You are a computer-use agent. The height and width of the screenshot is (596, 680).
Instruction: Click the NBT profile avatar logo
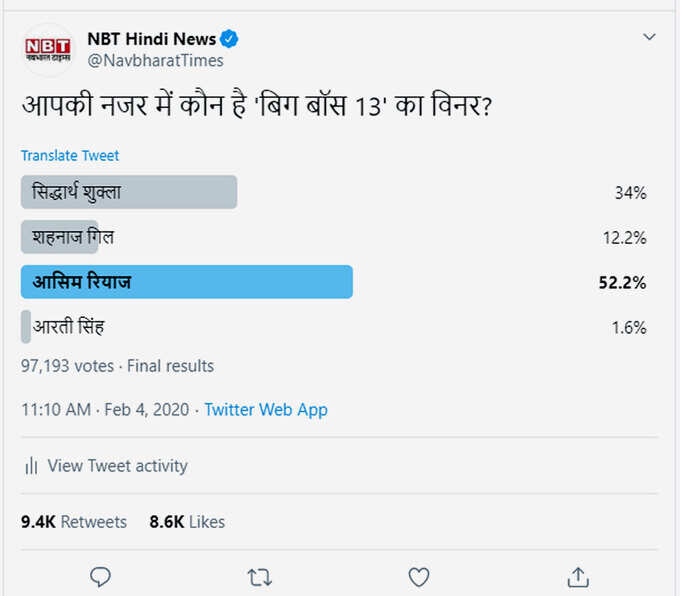click(x=48, y=50)
